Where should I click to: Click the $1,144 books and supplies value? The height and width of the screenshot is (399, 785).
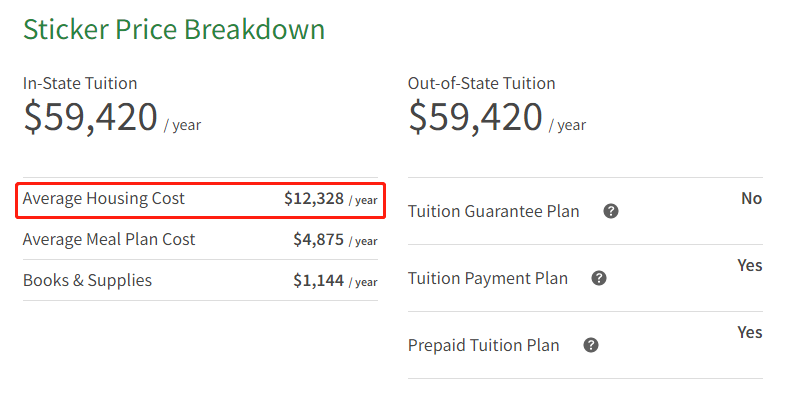coord(318,281)
